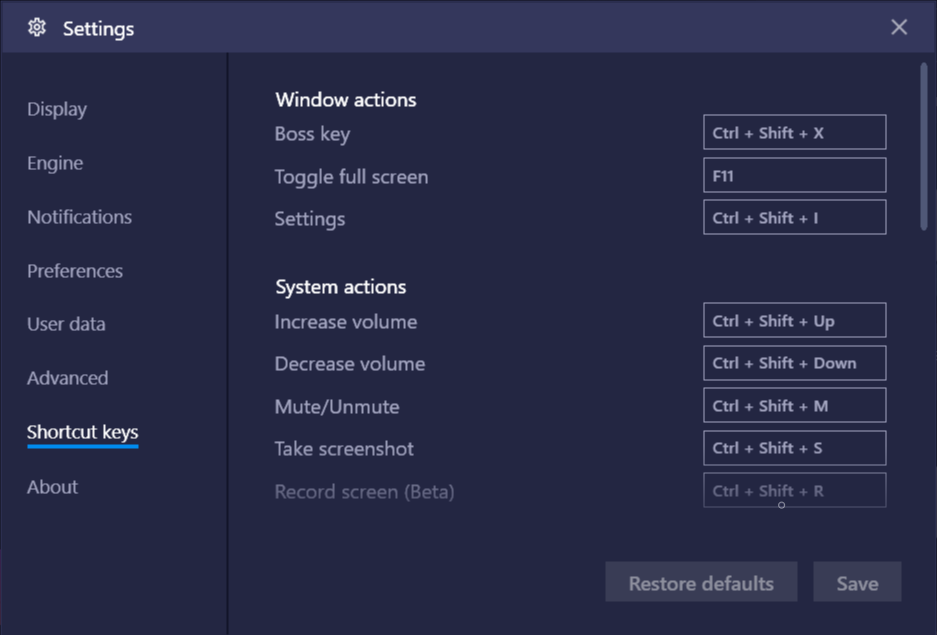937x635 pixels.
Task: Open the User data section
Action: coord(66,324)
